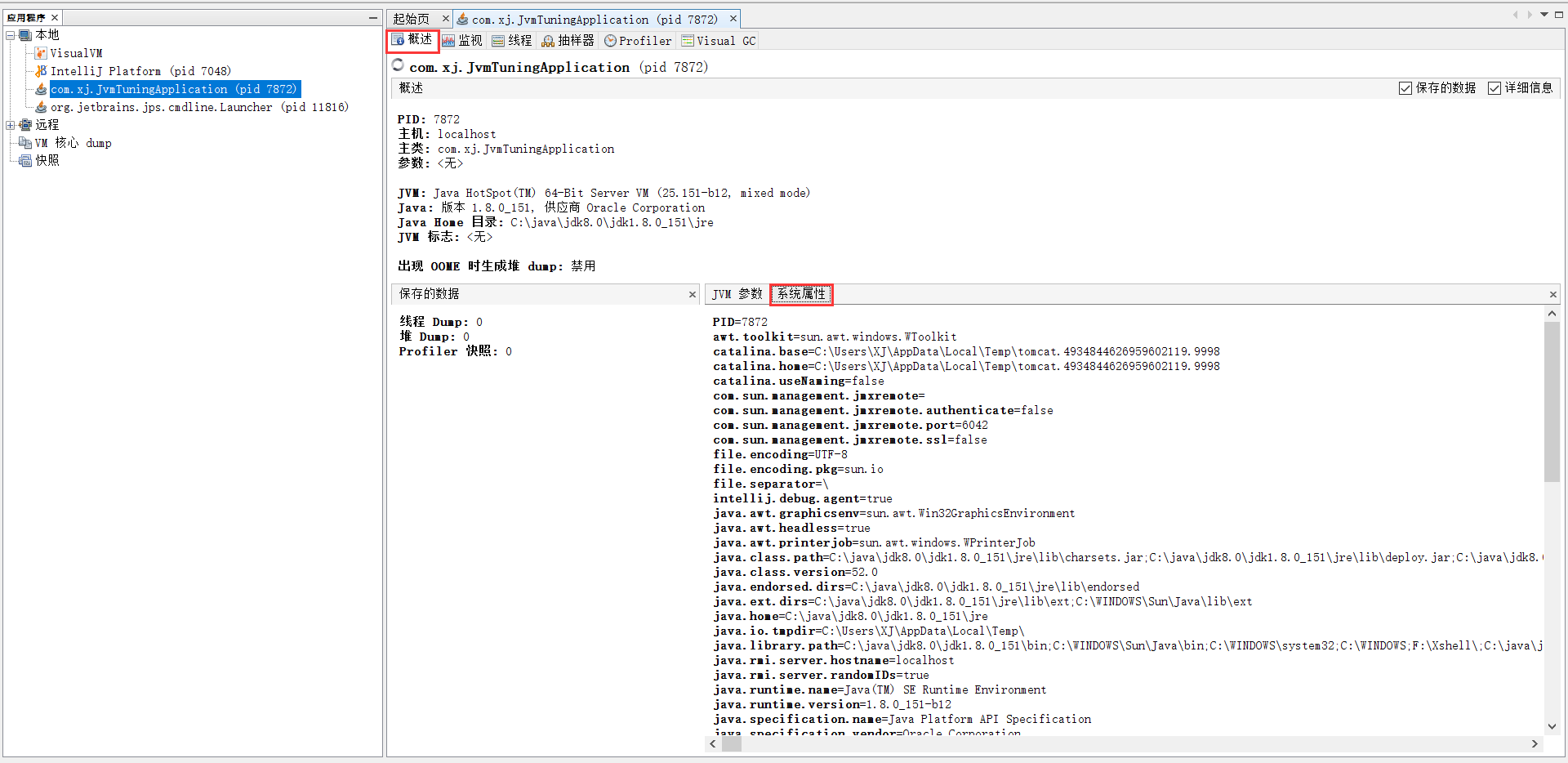Click 'intellij.debug.agent=true' property line
1568x763 pixels.
point(803,498)
